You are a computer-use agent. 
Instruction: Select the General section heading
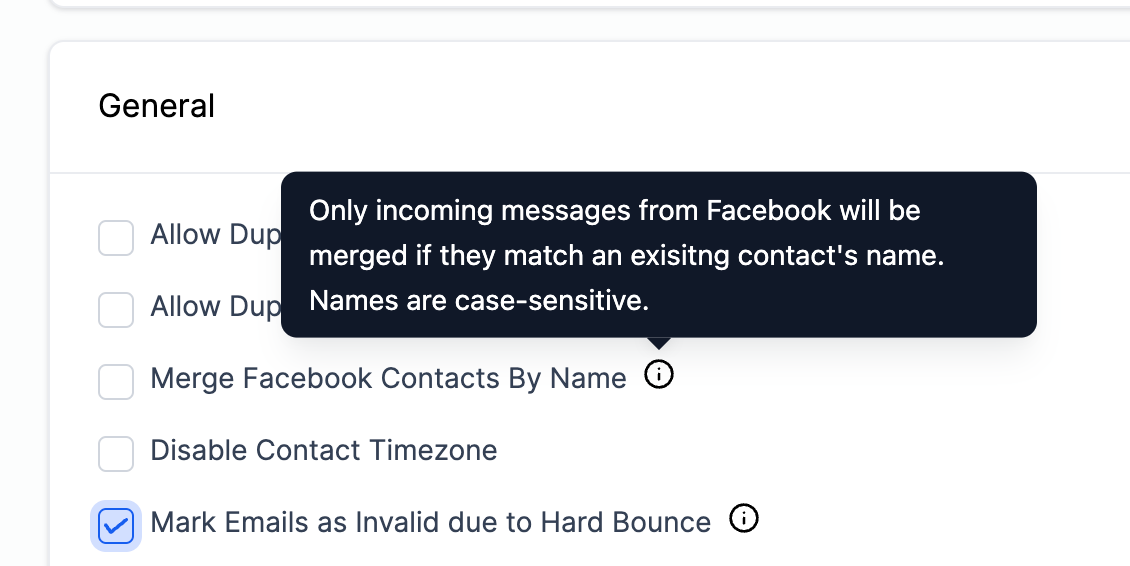tap(156, 106)
